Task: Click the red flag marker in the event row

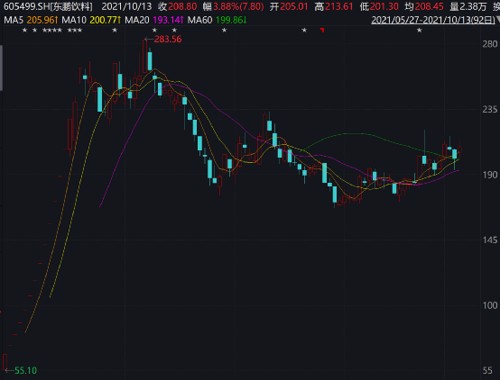Action: (322, 31)
